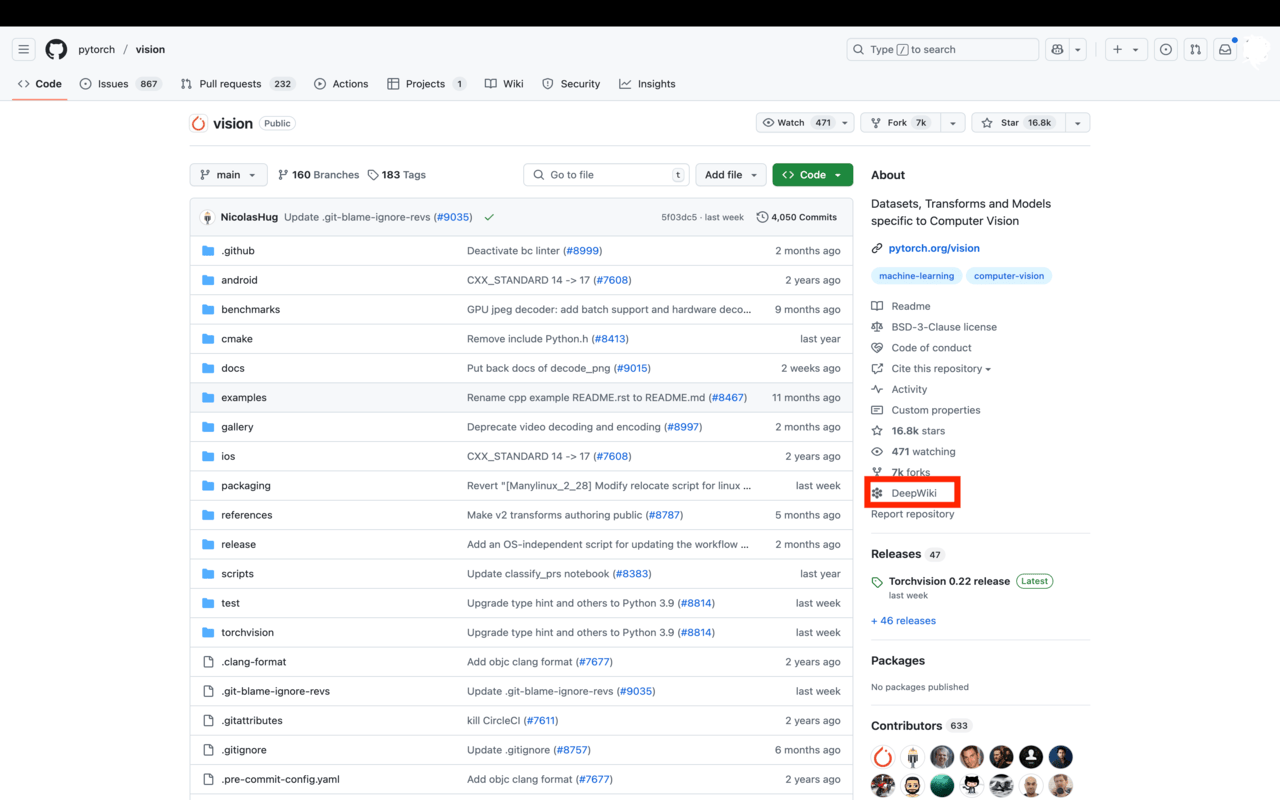The width and height of the screenshot is (1280, 800).
Task: Switch to the Code tab
Action: [40, 84]
